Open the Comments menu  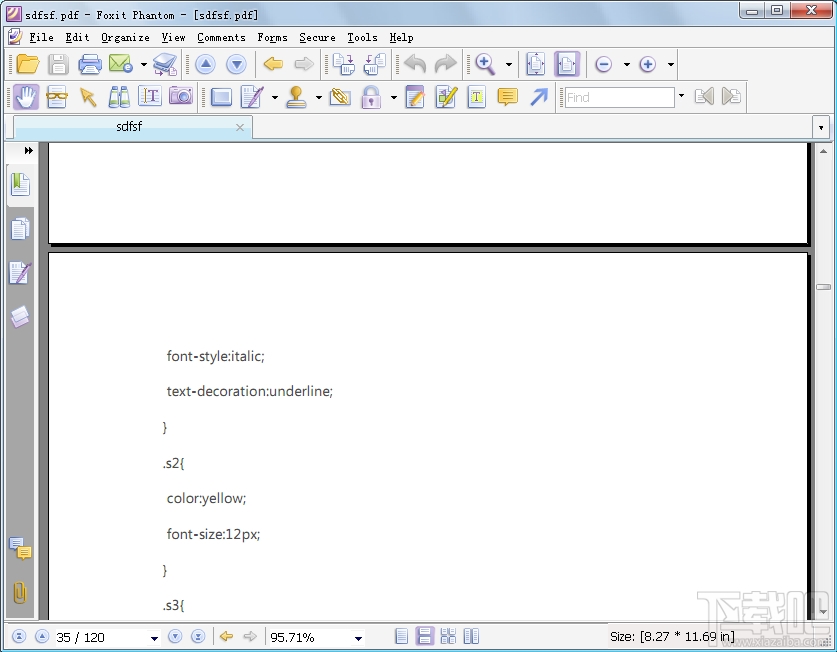(x=221, y=37)
